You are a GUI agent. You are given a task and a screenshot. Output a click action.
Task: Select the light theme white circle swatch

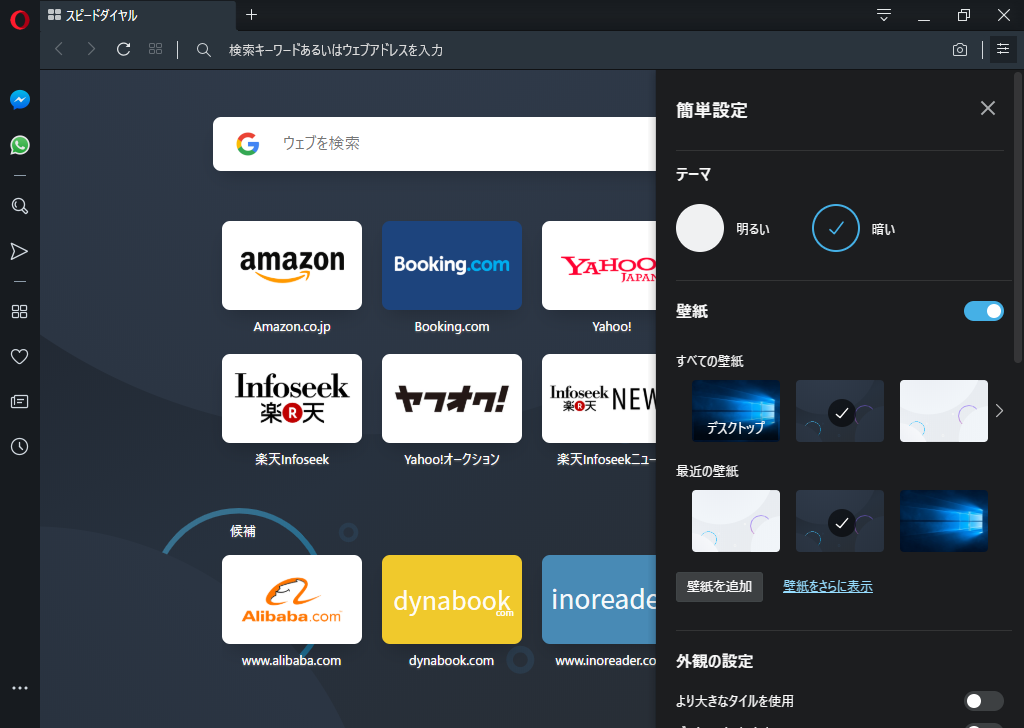coord(699,228)
